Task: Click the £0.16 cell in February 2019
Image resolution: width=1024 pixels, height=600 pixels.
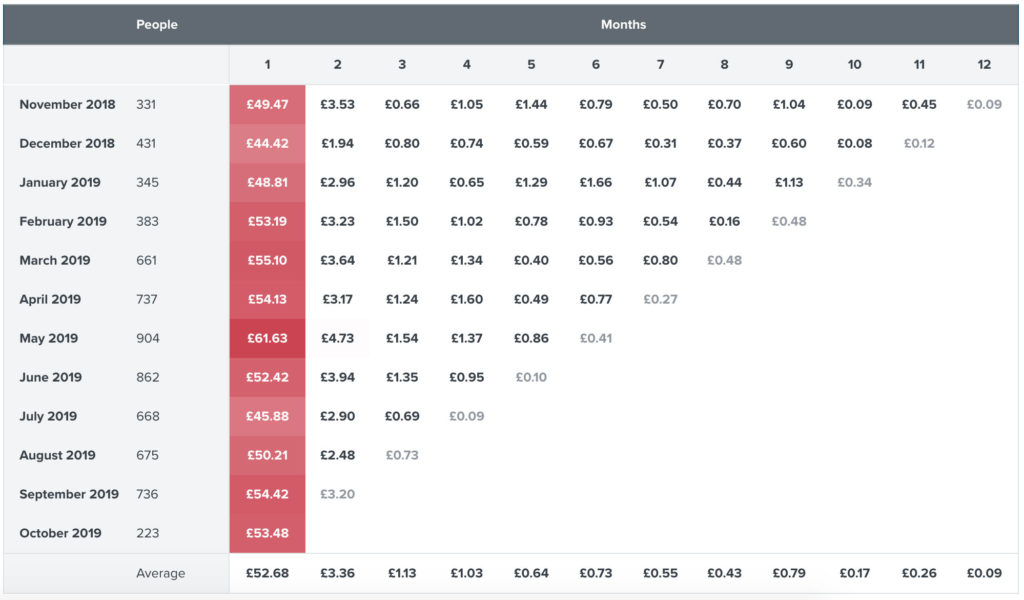Action: [724, 221]
